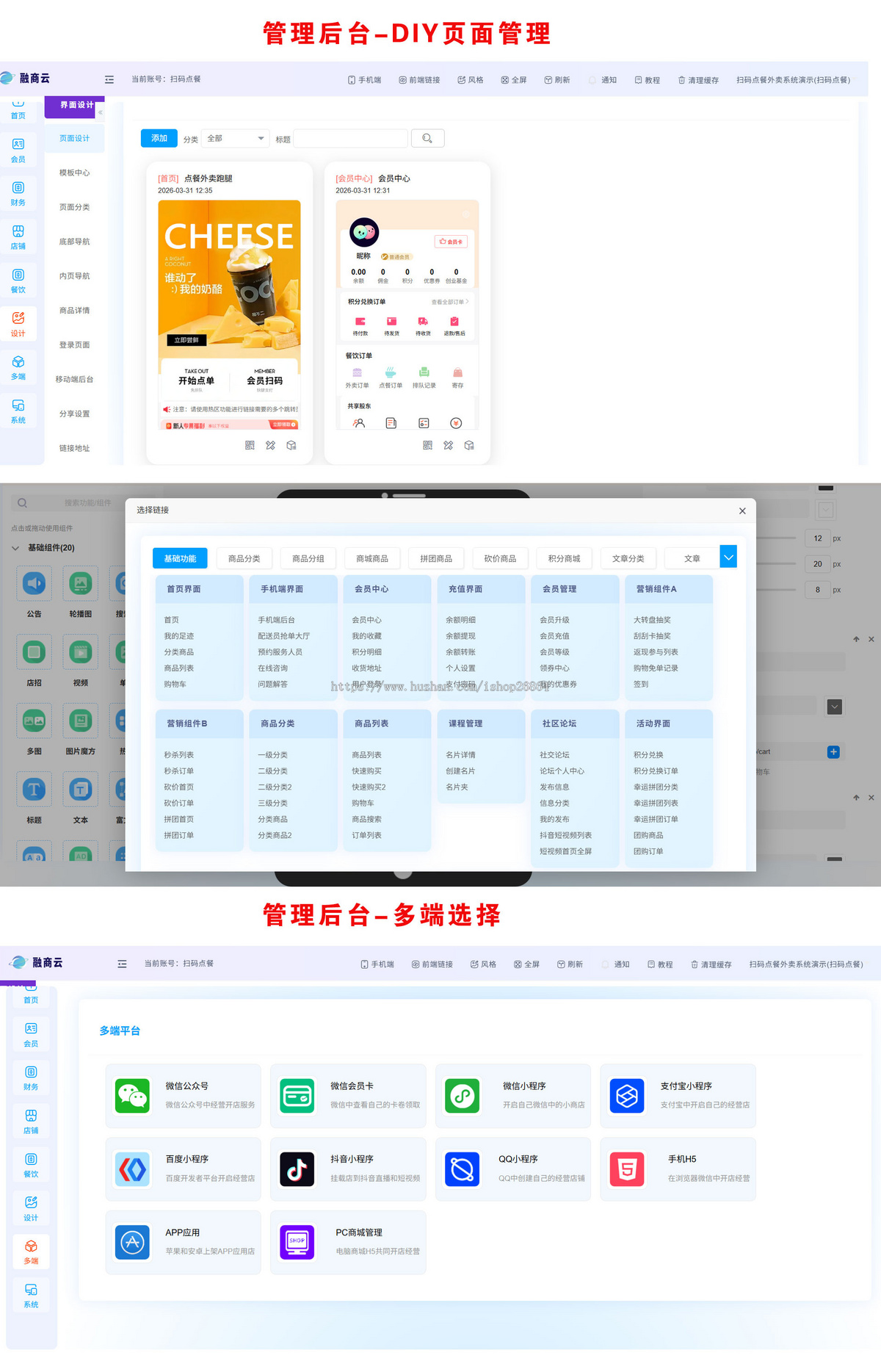
Task: Choose the 创建名片 link
Action: [x=460, y=771]
